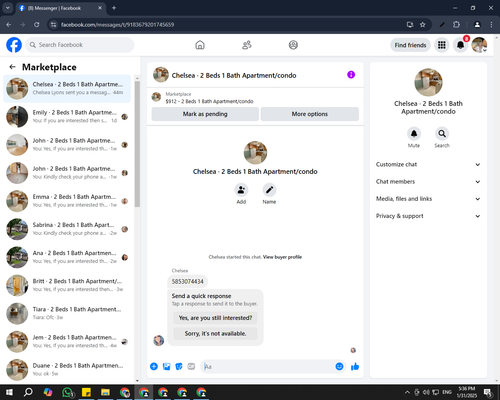The image size is (500, 400).
Task: Open the View buyer profile link
Action: (282, 257)
